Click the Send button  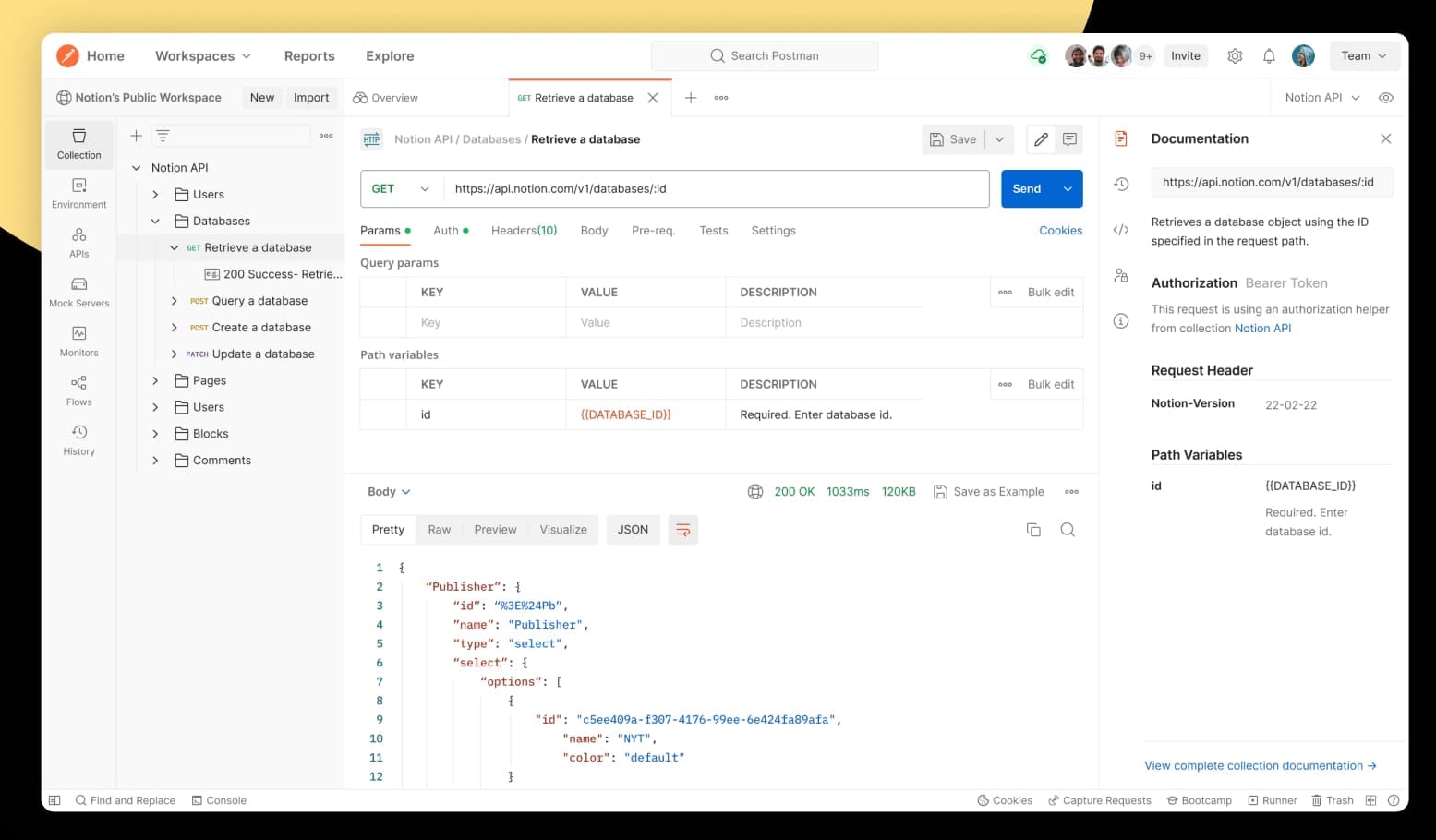pyautogui.click(x=1027, y=188)
